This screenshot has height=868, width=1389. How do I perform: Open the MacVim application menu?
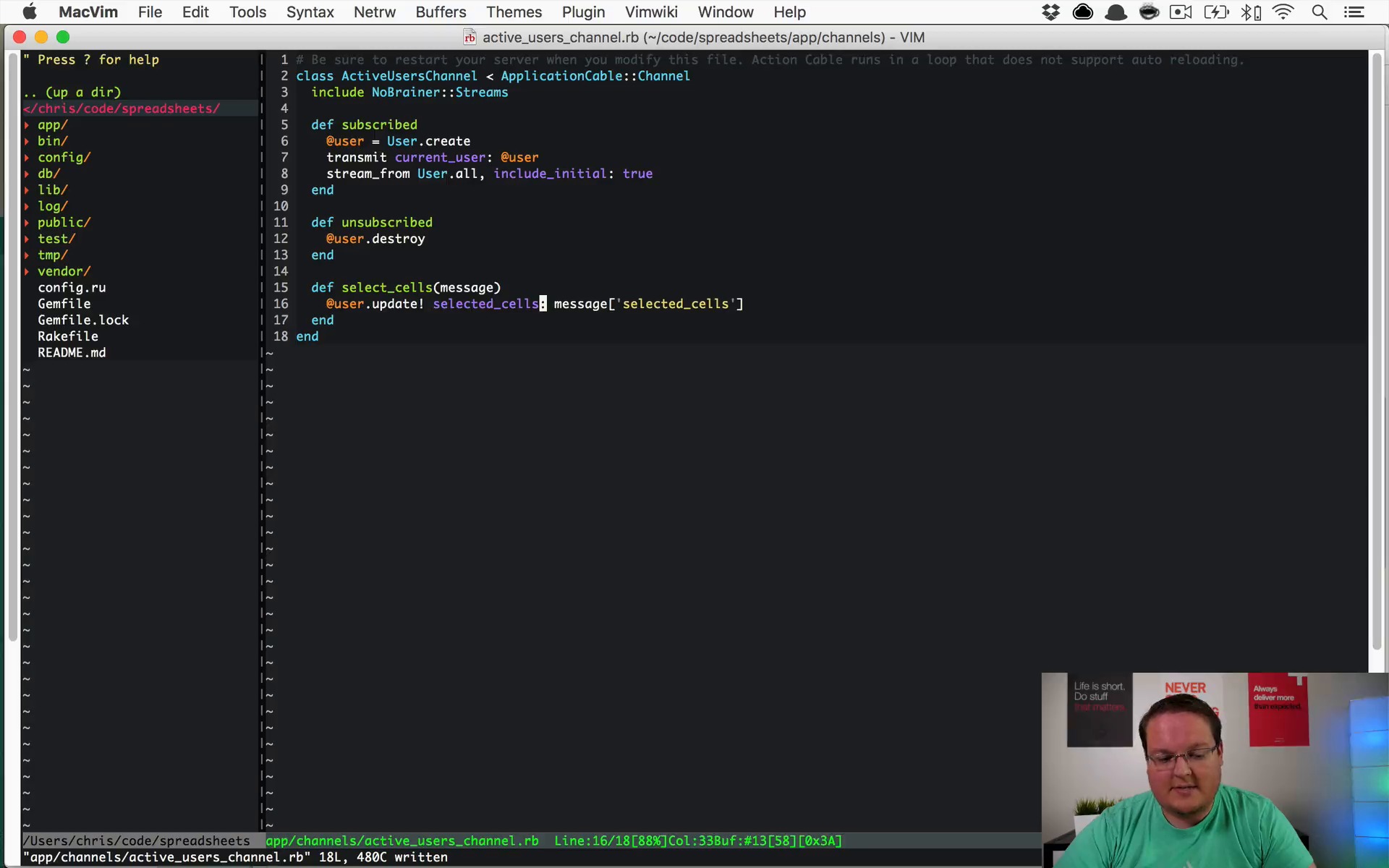[x=88, y=12]
